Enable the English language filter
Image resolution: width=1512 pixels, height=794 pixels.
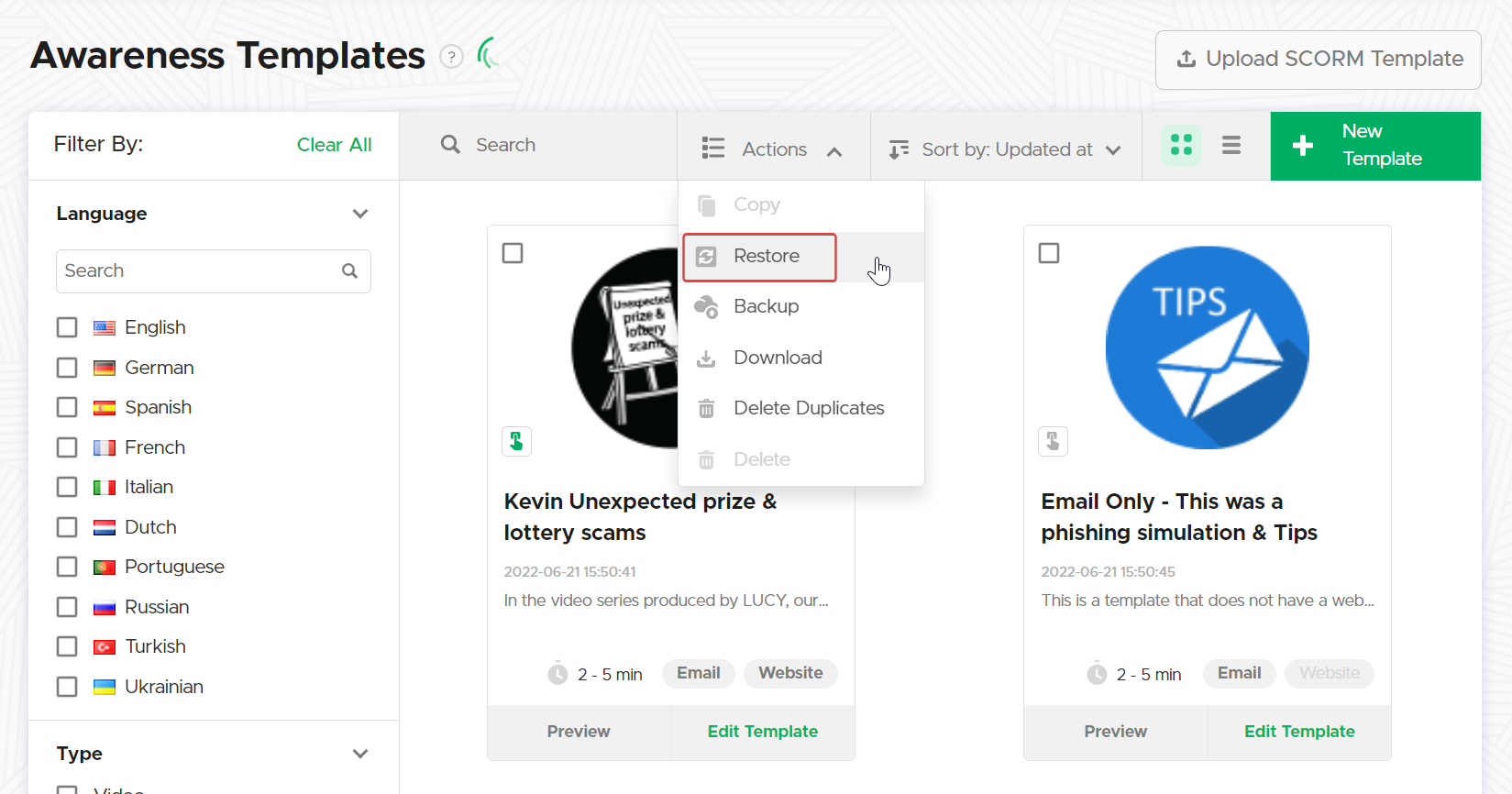pos(67,328)
